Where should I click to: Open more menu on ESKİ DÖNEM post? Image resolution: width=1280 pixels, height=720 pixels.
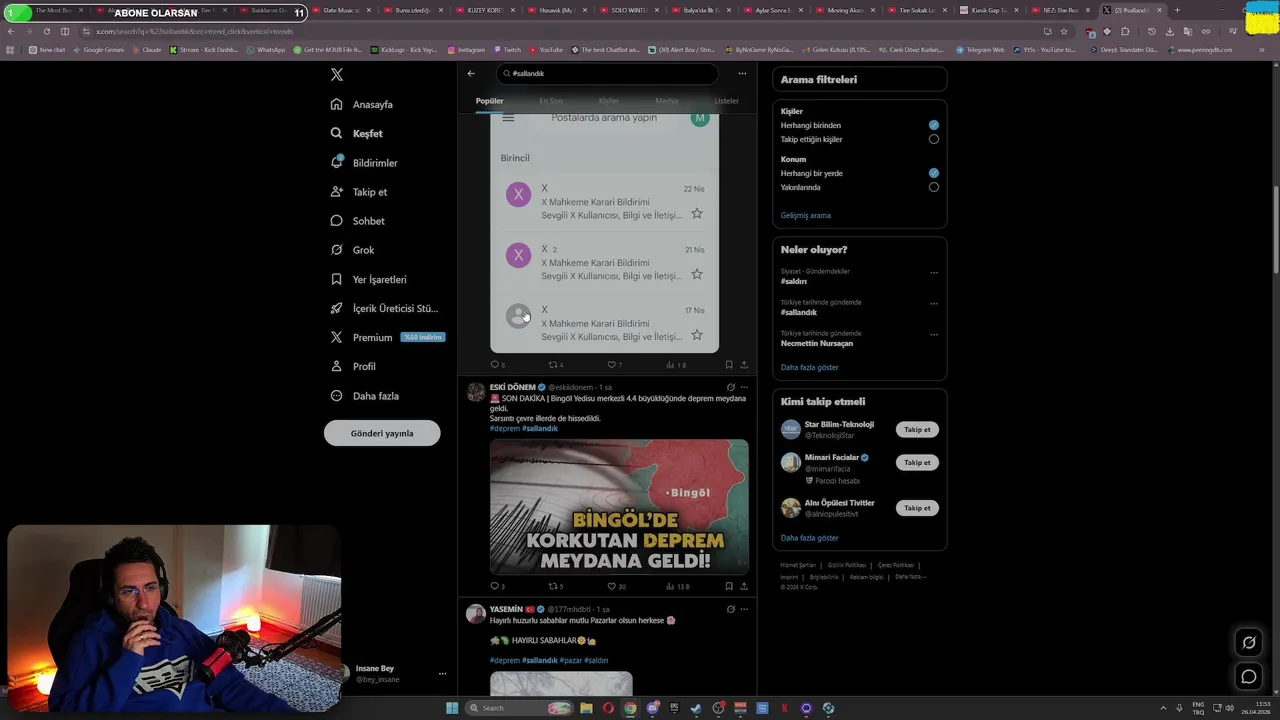click(744, 387)
